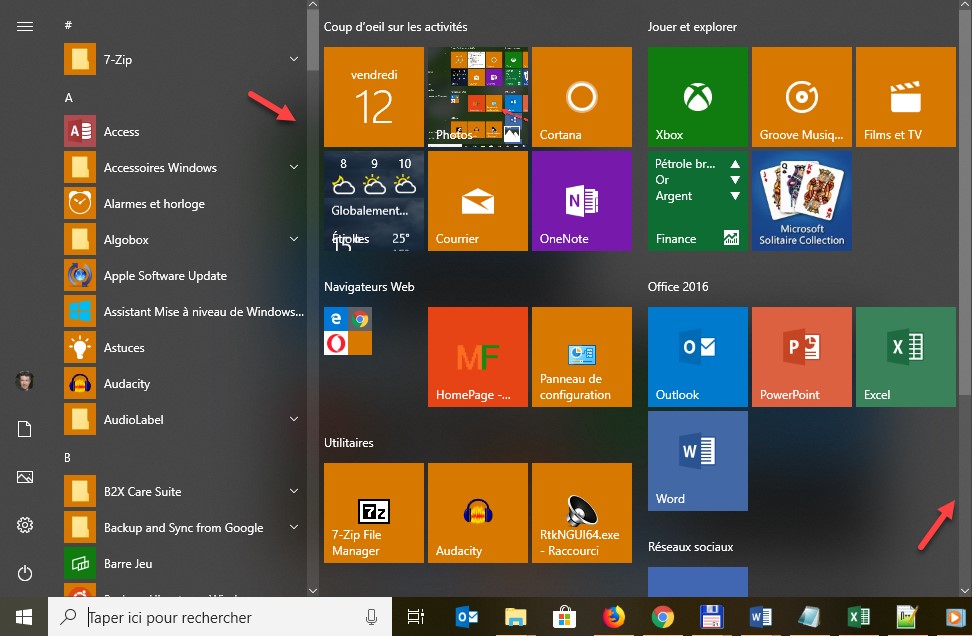The image size is (972, 636).
Task: Select Alarmes et horloge in app list
Action: (x=154, y=204)
